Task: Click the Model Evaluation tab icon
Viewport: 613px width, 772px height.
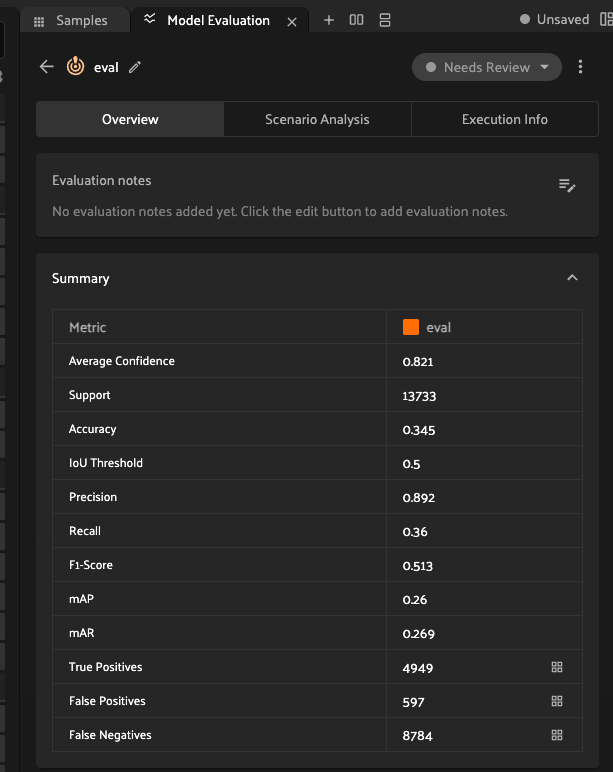Action: point(150,19)
